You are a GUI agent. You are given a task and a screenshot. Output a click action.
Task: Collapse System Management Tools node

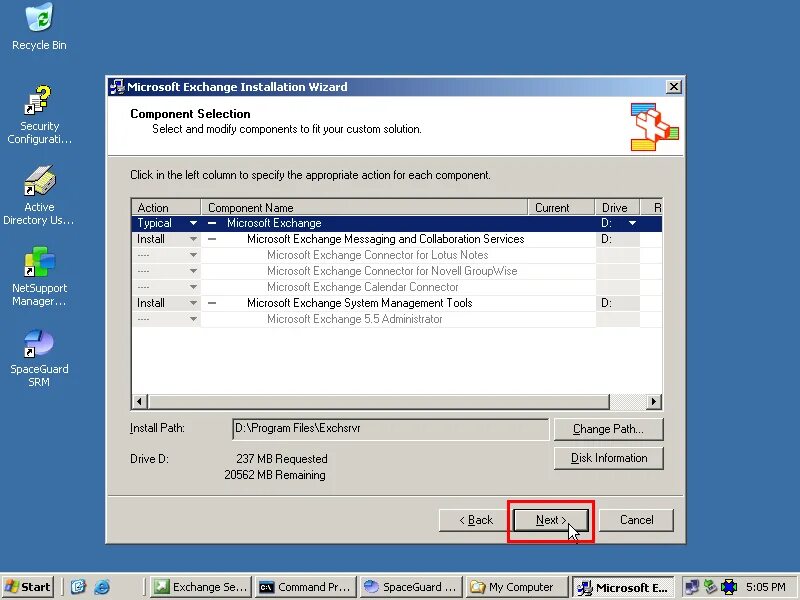(x=212, y=303)
